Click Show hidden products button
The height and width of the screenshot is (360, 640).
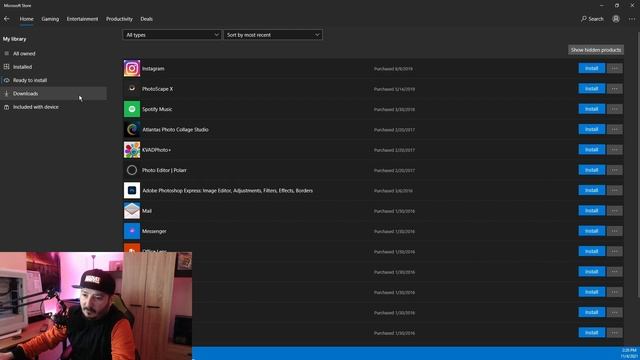(x=596, y=50)
